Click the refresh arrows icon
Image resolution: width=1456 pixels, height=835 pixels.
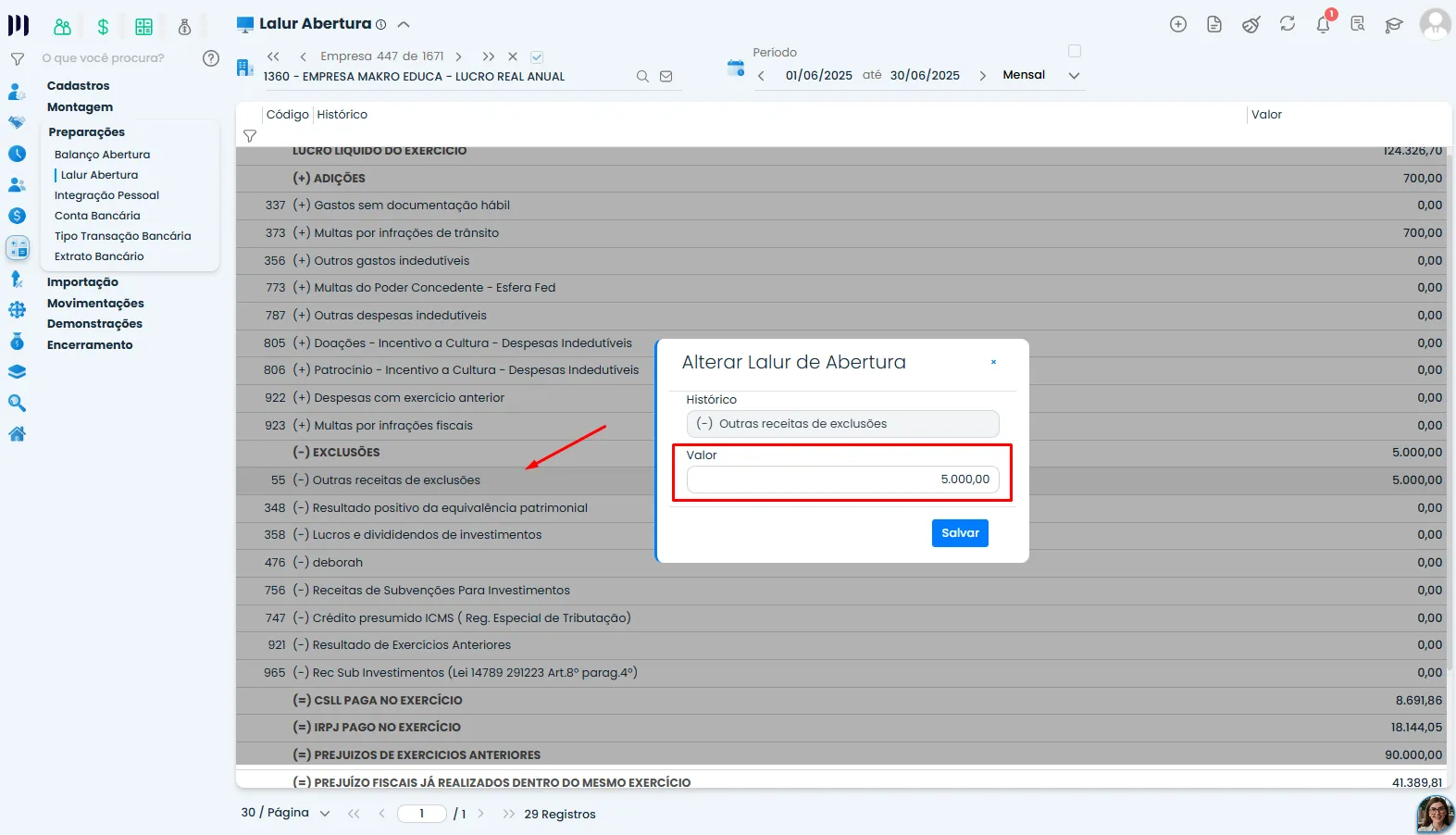point(1287,24)
